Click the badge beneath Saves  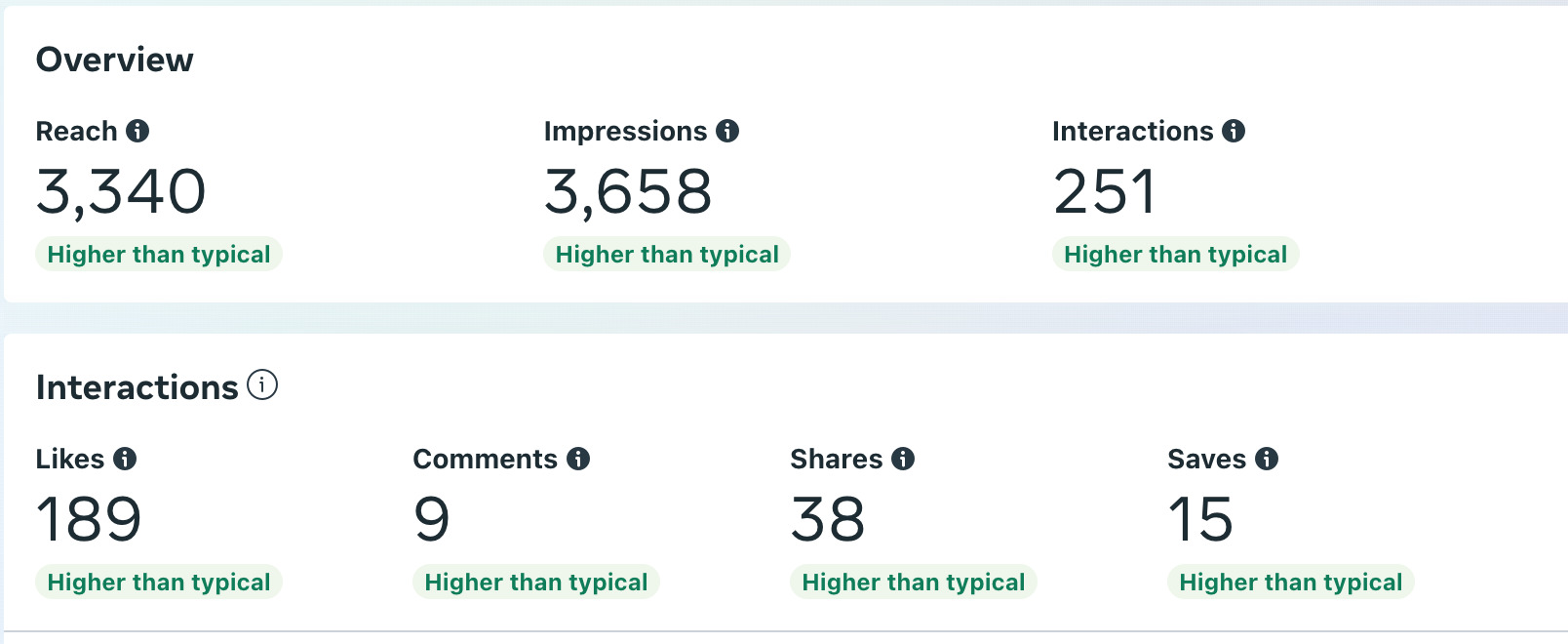1290,582
